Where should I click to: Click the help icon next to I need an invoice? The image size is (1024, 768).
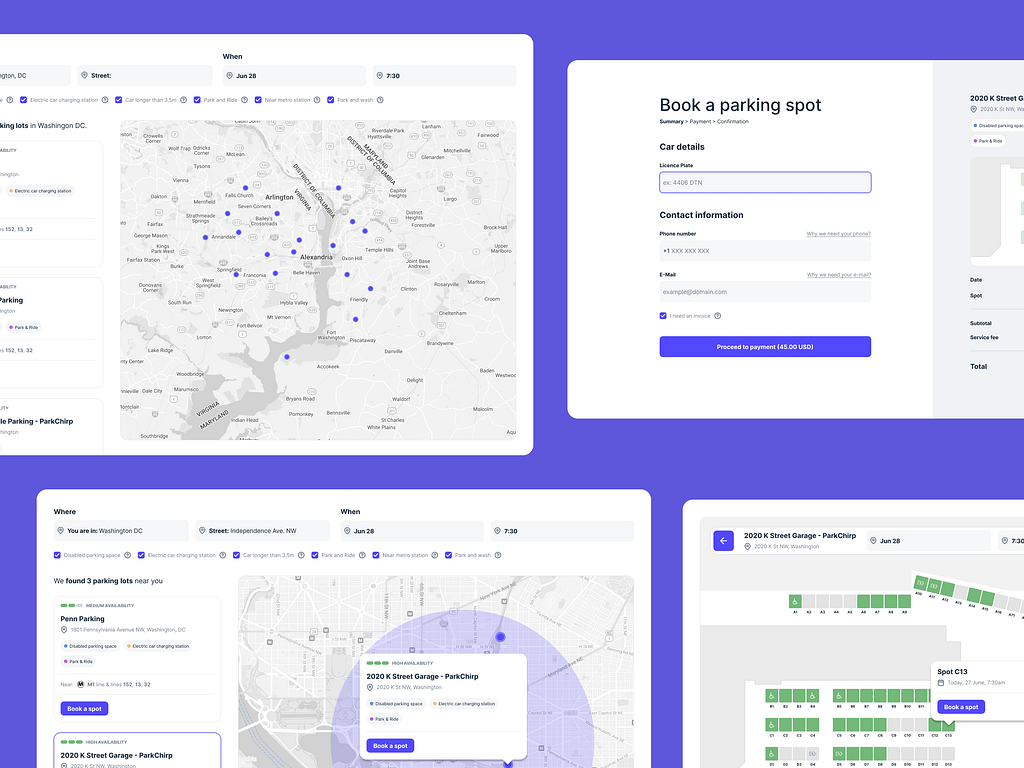[x=718, y=314]
